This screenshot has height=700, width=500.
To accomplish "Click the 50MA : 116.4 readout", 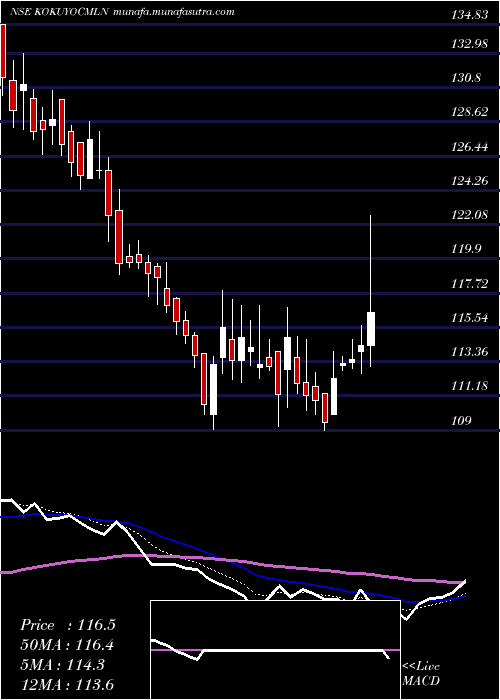I will coord(67,645).
